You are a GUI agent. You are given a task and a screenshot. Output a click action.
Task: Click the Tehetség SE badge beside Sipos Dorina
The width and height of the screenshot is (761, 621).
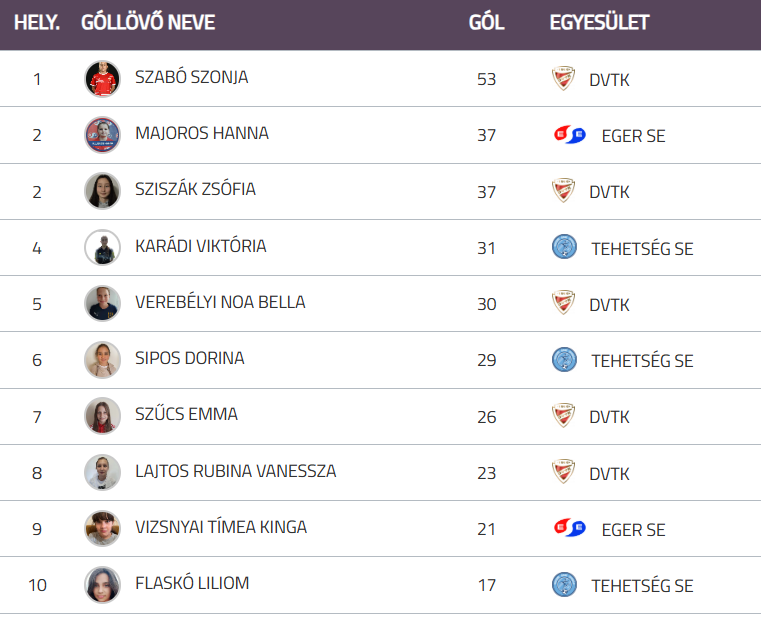(564, 360)
